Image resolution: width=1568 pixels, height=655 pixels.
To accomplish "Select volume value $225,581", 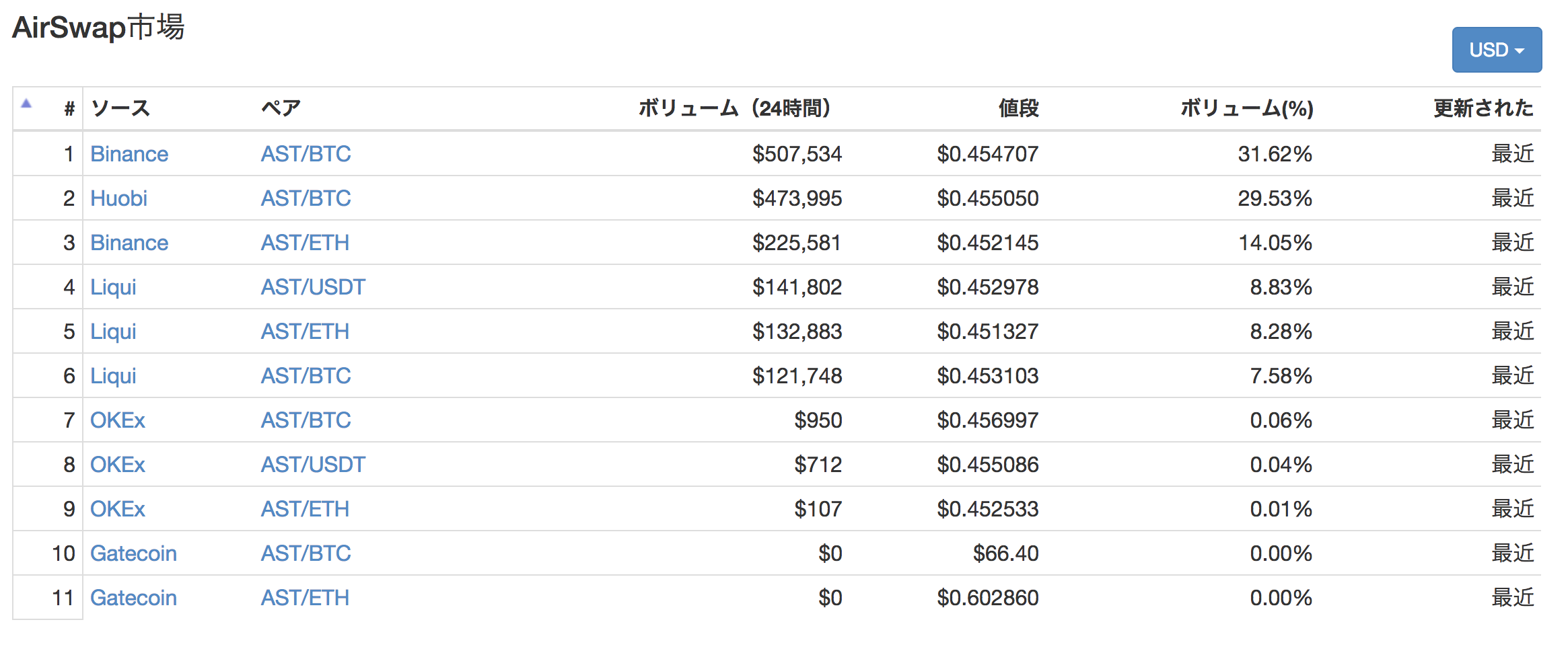I will pos(797,243).
